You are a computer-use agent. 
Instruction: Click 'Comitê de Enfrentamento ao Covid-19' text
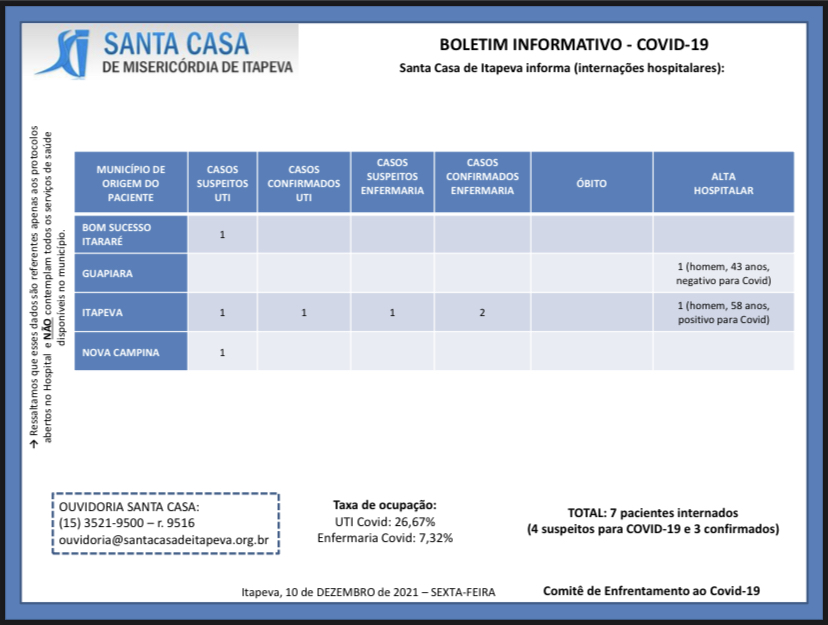coord(652,591)
